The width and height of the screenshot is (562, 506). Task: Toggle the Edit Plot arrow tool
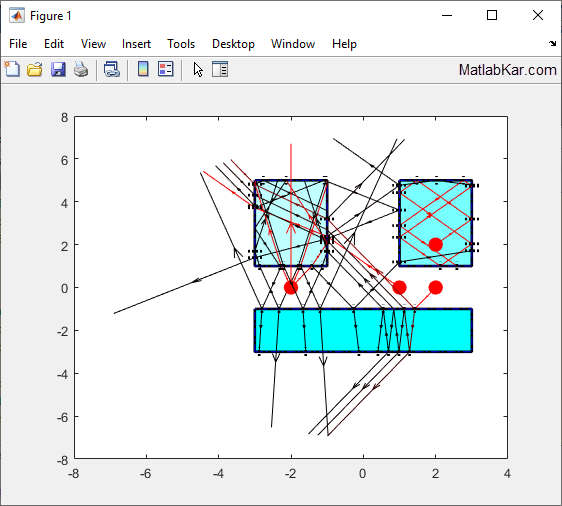tap(198, 70)
